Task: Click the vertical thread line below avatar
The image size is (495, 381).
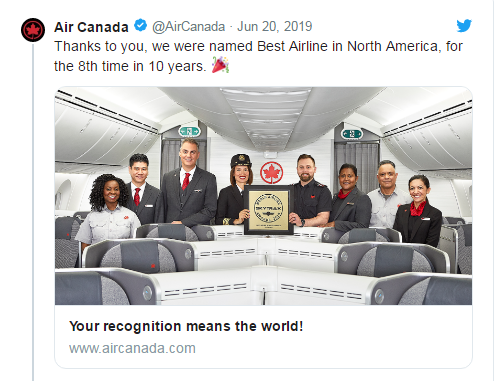Action: pos(33,212)
